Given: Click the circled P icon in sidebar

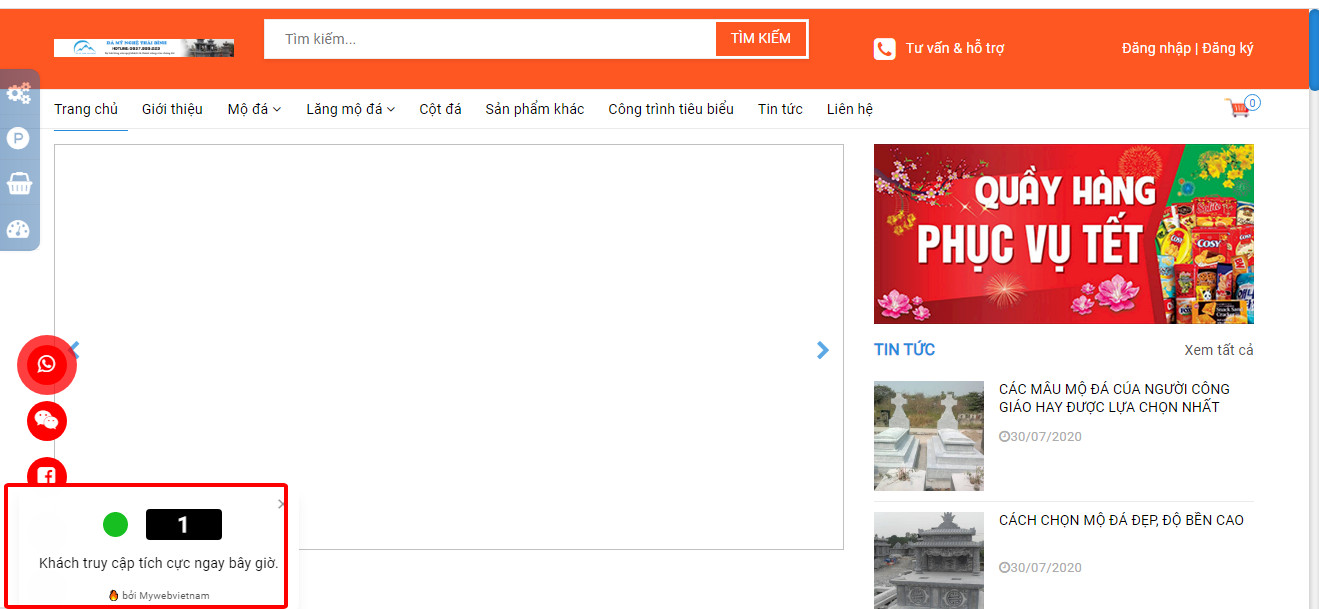Looking at the screenshot, I should 18,139.
